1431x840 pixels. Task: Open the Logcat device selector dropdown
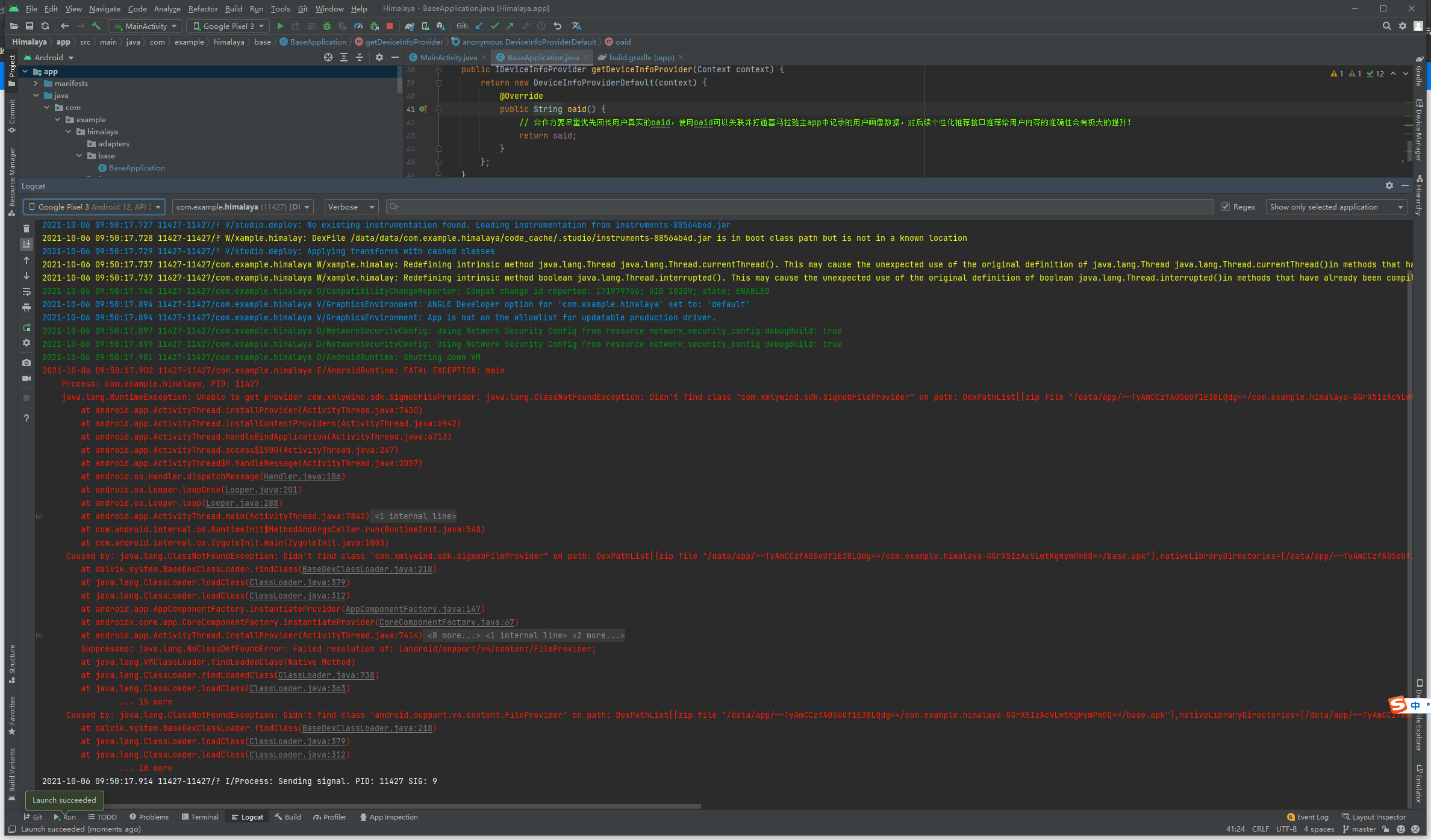point(94,207)
